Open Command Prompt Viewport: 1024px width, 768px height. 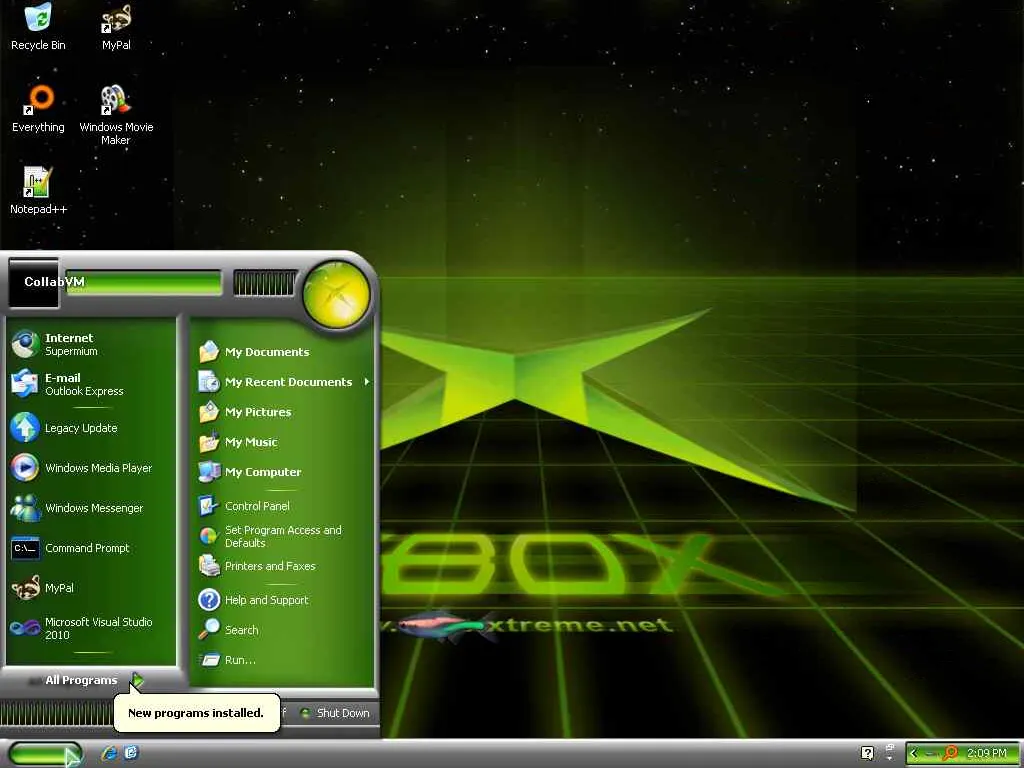click(x=91, y=548)
